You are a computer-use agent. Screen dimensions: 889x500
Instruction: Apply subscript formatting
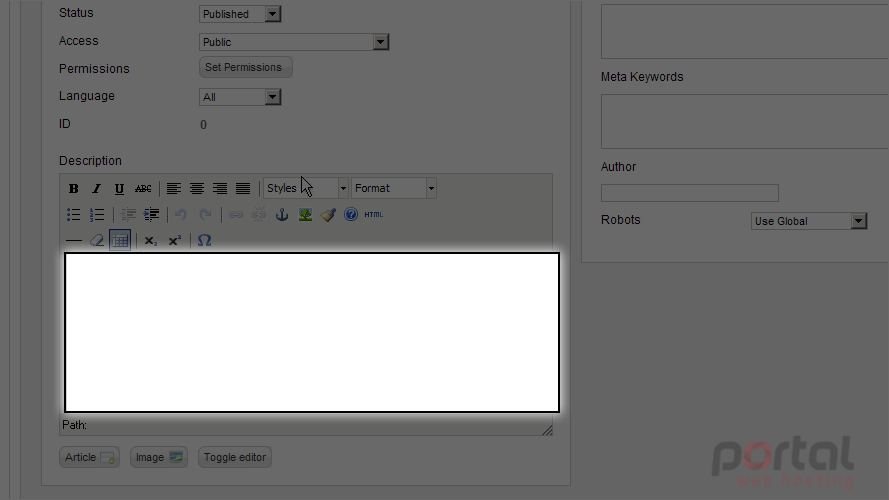click(x=150, y=240)
